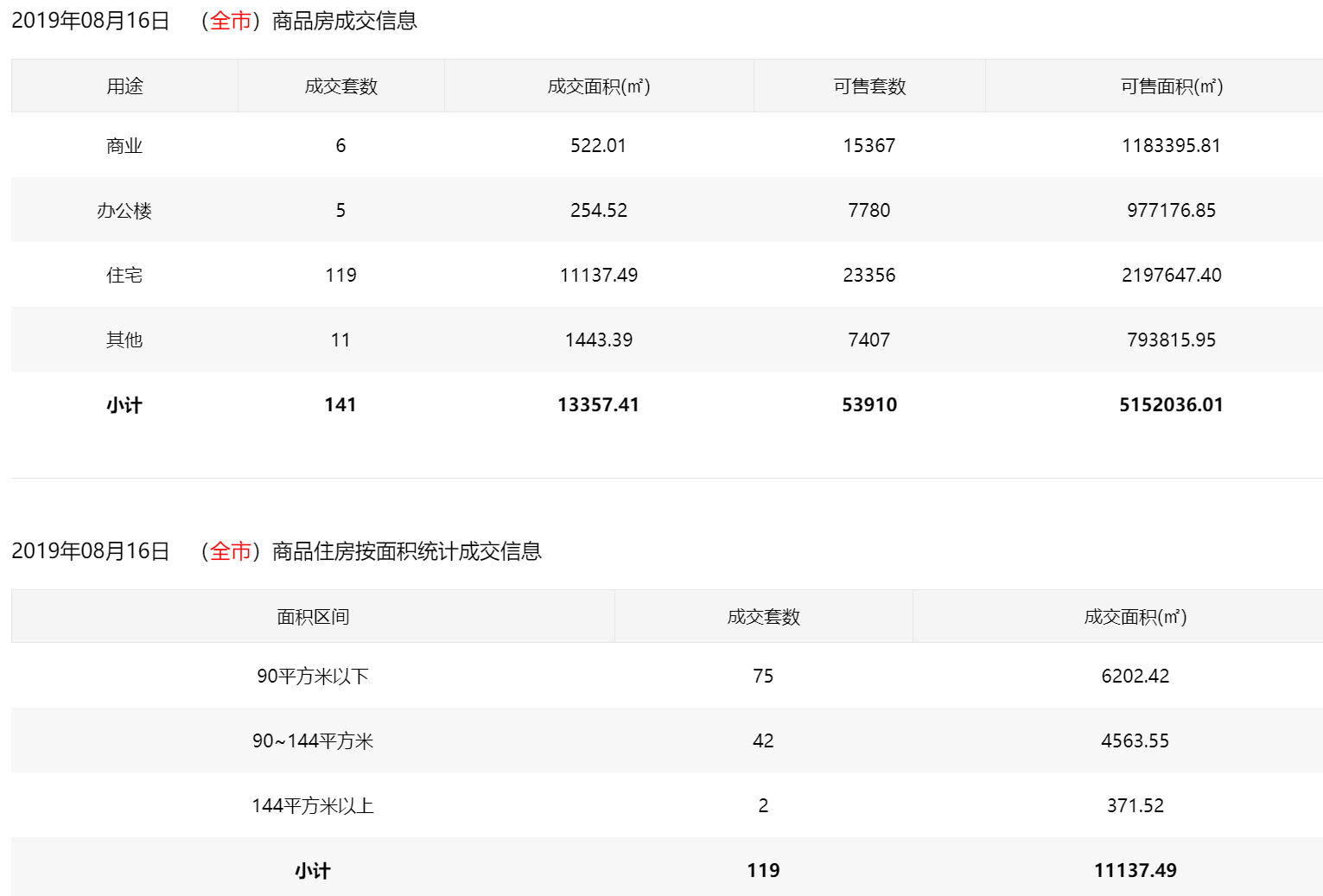
Task: Click 成交套数 header in second table
Action: [x=764, y=617]
